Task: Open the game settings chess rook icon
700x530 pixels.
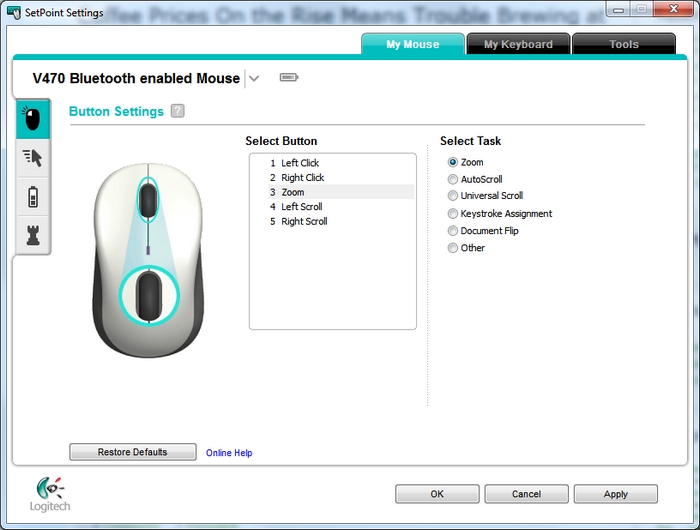Action: click(33, 235)
